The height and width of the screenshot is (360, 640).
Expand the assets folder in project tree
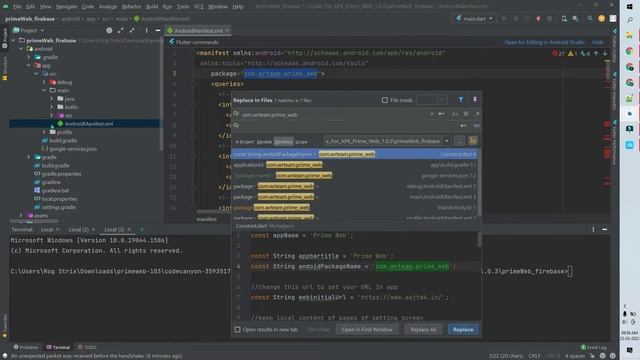[21, 215]
